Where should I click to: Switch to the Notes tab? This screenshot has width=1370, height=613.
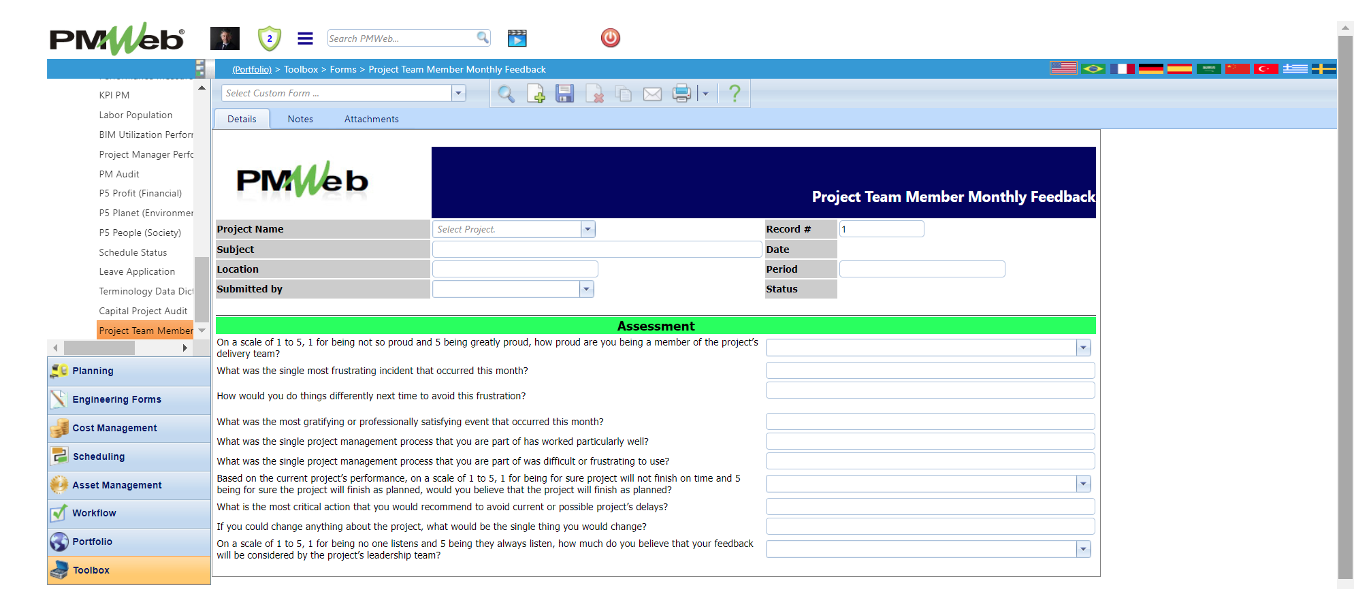tap(300, 119)
